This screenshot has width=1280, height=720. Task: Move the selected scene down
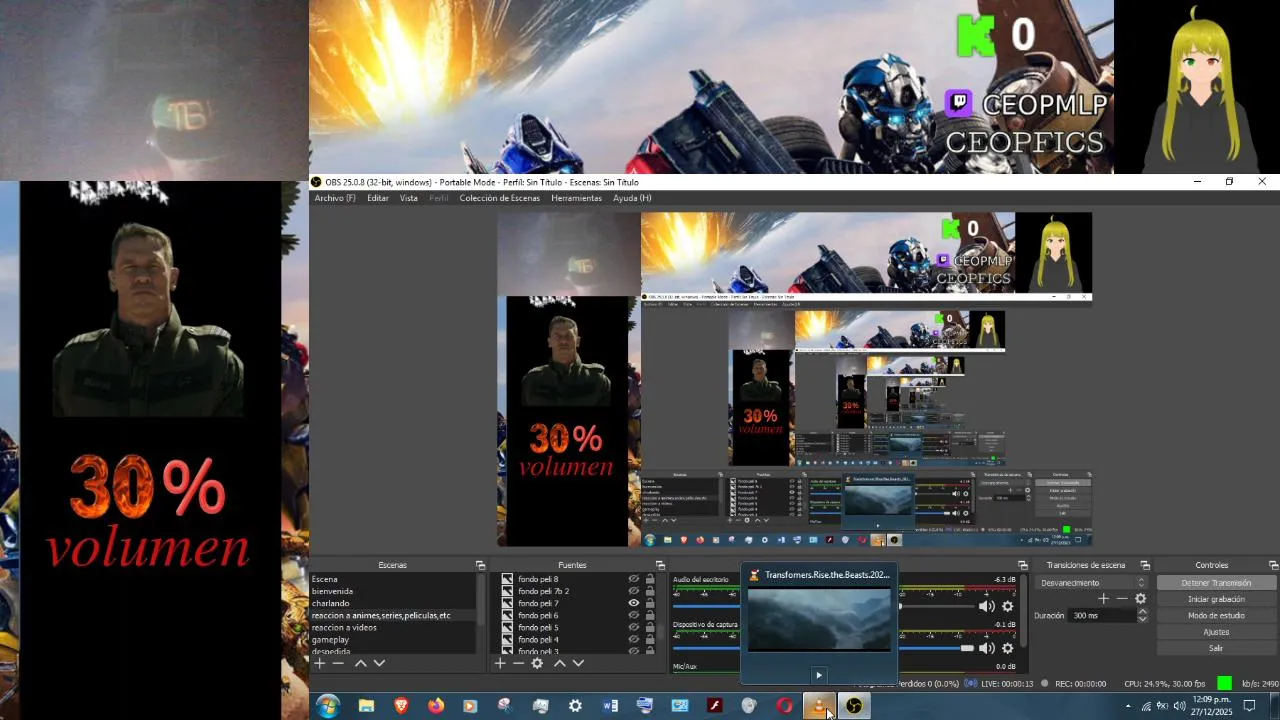379,663
